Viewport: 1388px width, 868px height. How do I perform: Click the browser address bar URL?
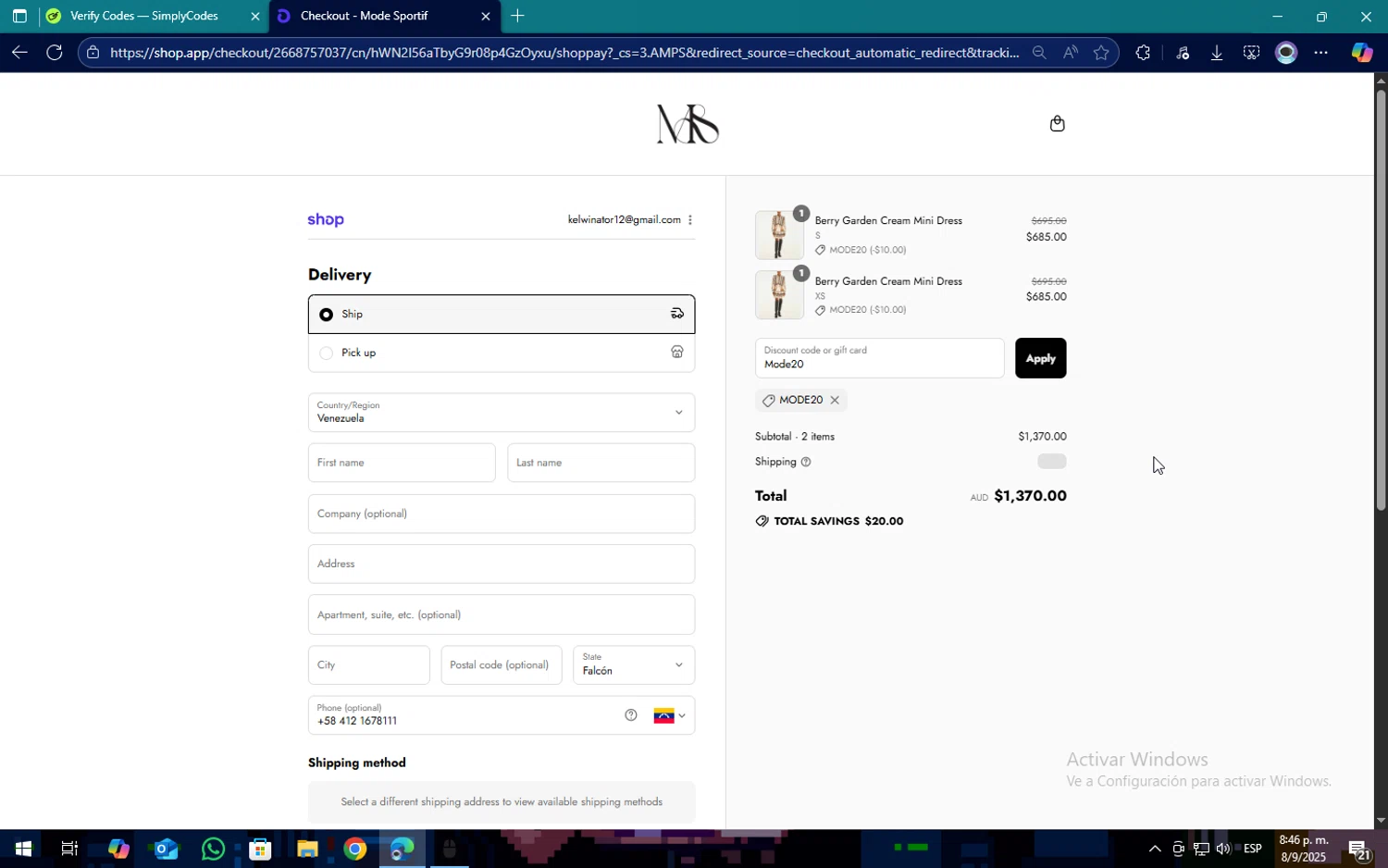tap(564, 53)
